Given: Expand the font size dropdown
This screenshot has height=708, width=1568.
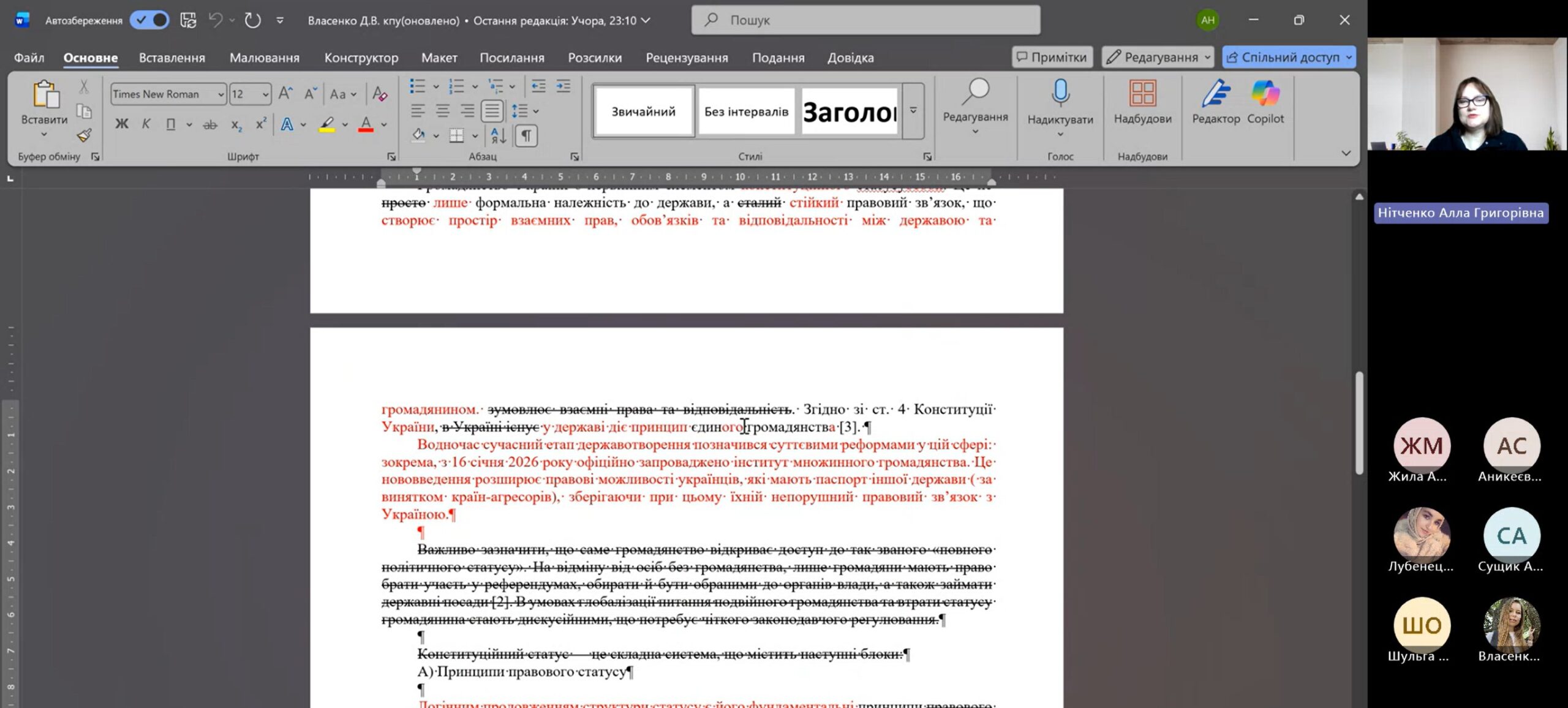Looking at the screenshot, I should pyautogui.click(x=265, y=94).
